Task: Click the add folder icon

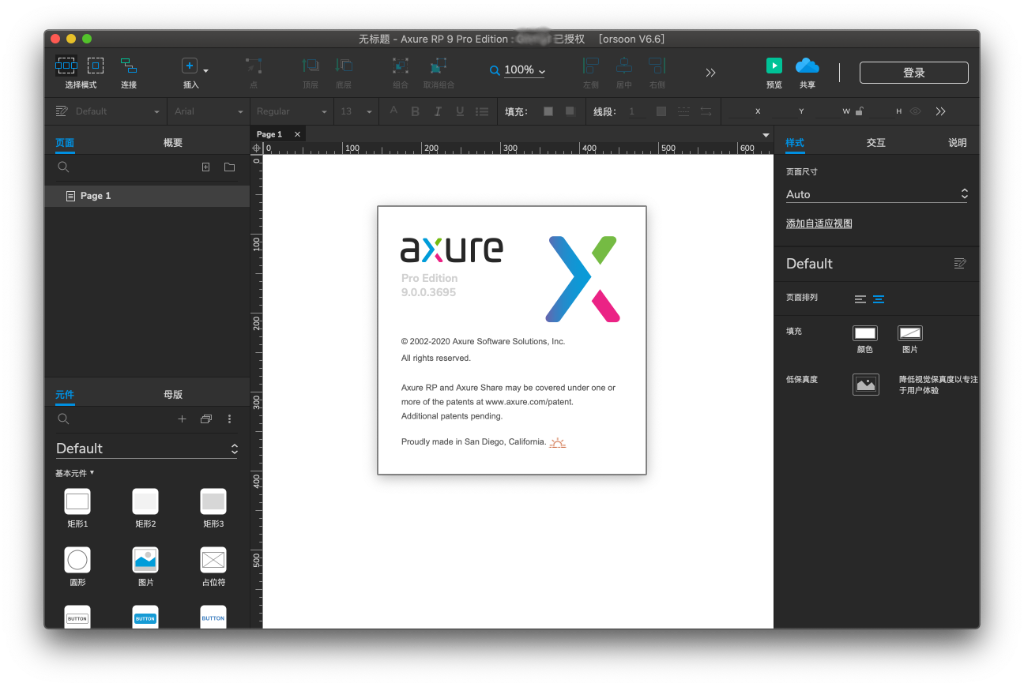Action: click(x=229, y=167)
